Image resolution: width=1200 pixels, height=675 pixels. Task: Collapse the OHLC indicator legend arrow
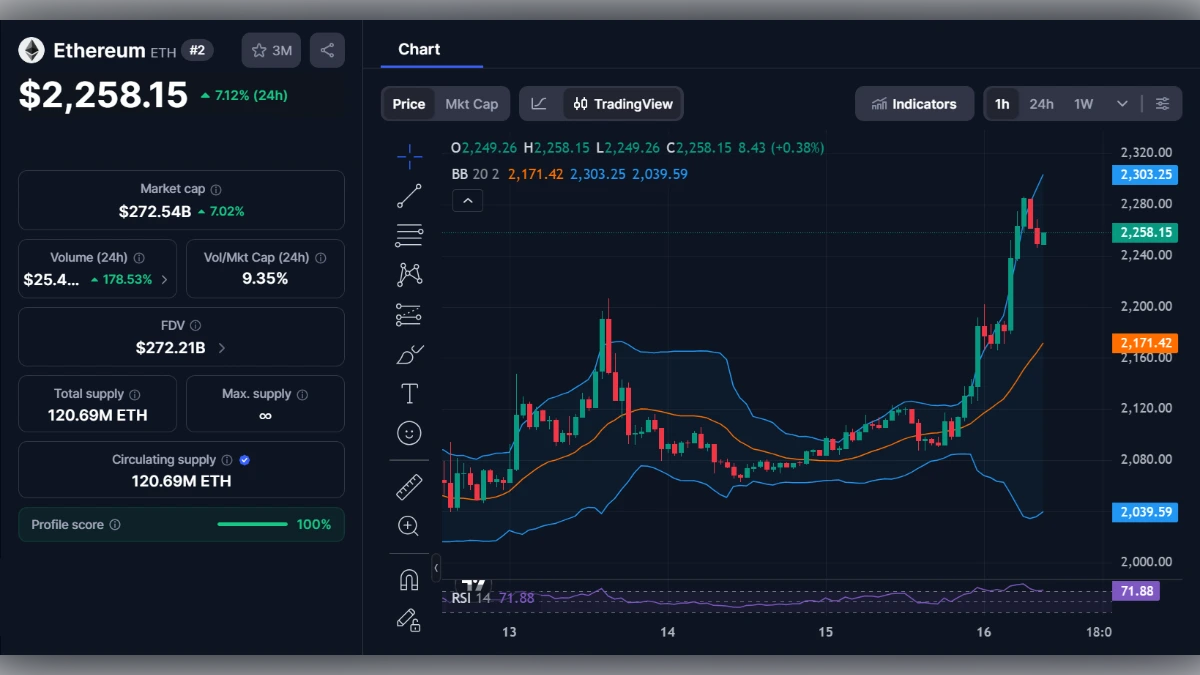tap(467, 200)
